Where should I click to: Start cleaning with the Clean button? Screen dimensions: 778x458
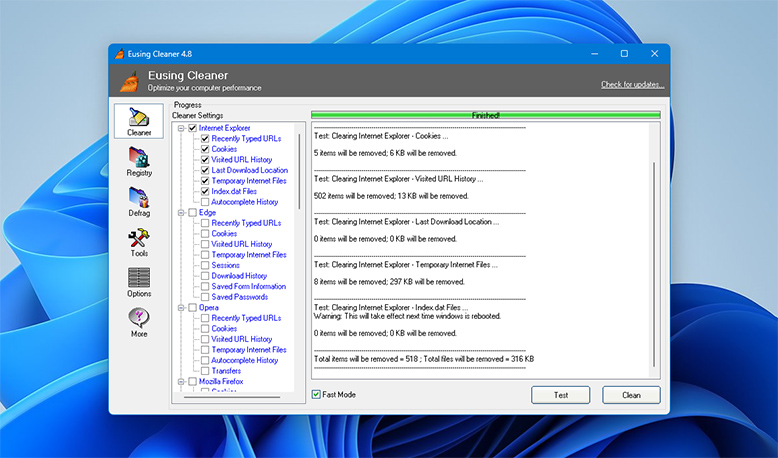click(631, 395)
